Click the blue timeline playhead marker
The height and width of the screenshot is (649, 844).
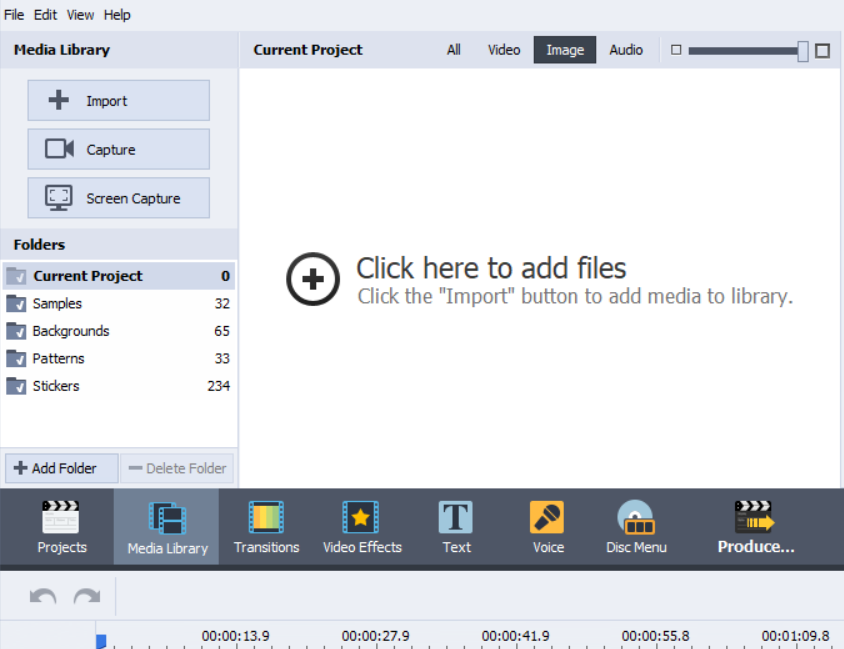(x=101, y=641)
